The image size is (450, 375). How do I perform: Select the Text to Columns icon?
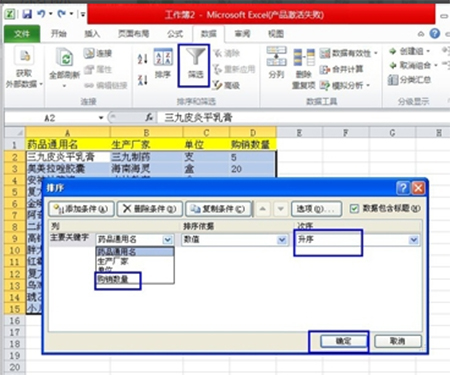pos(276,57)
